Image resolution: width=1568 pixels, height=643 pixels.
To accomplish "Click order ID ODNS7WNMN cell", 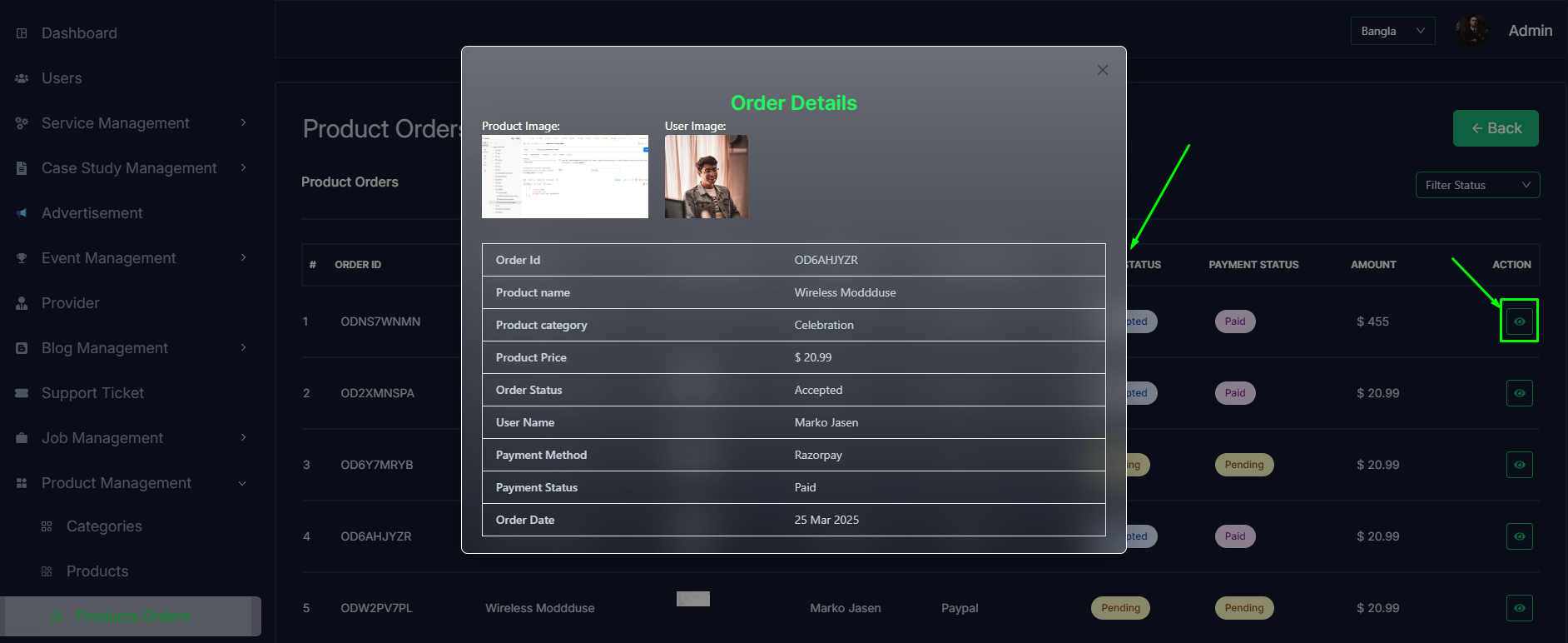I will click(380, 321).
